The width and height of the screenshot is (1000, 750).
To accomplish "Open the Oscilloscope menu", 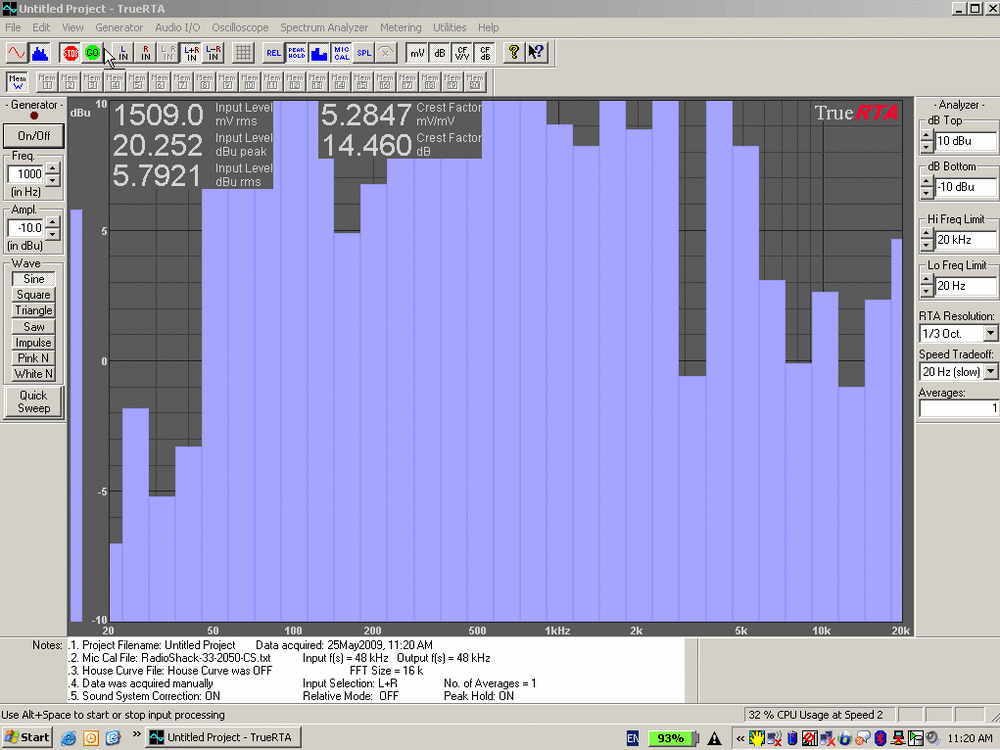I will pos(240,27).
